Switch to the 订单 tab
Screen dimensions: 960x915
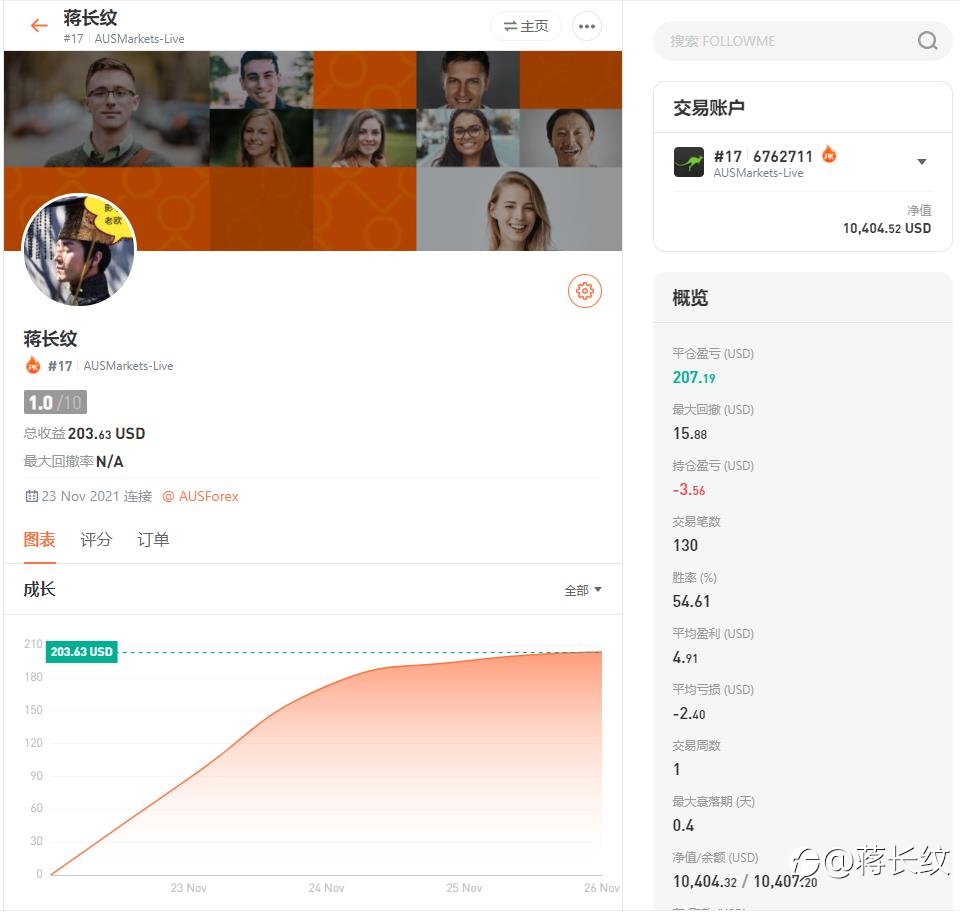pos(153,540)
